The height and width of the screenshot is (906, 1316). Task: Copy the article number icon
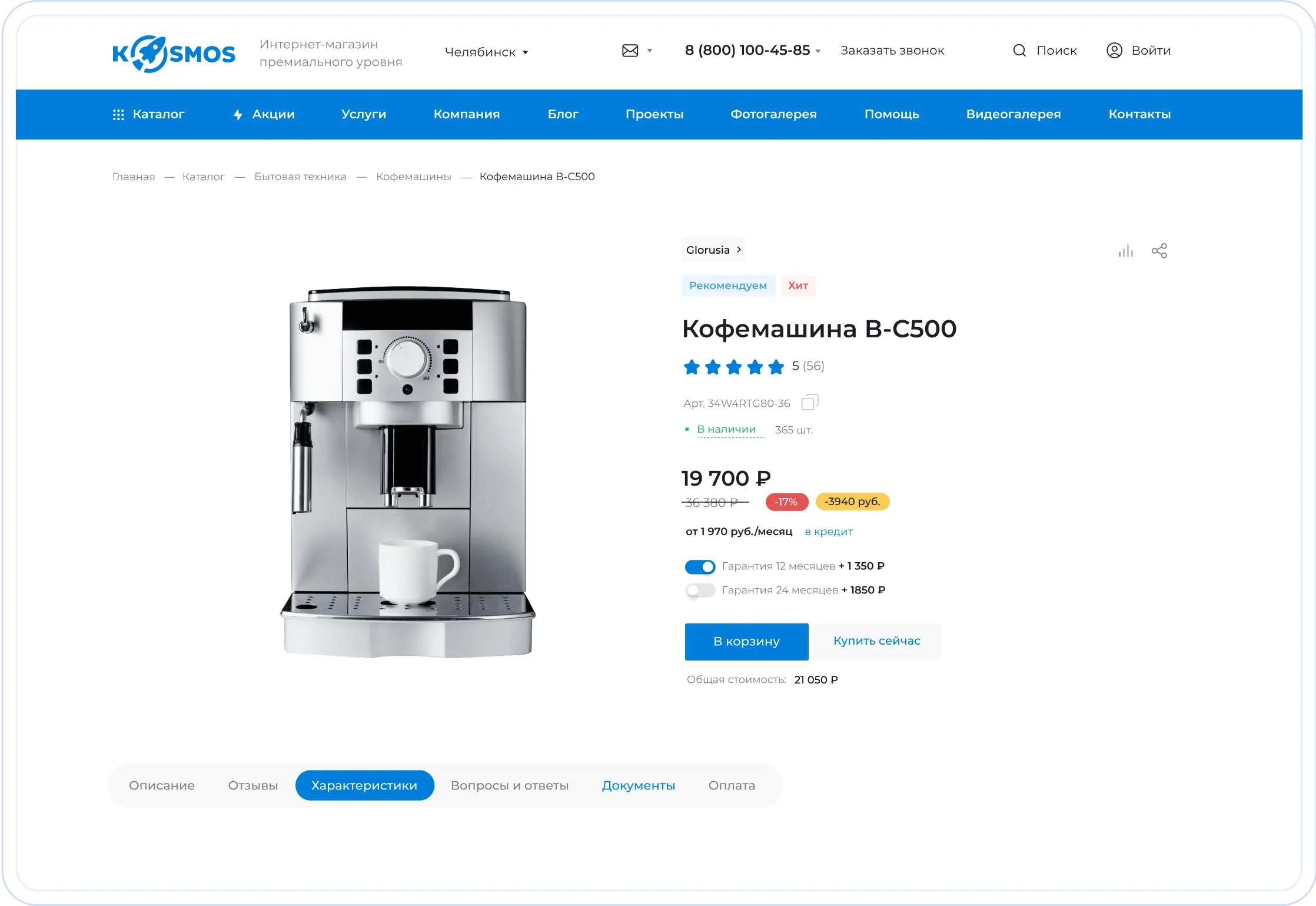click(x=810, y=403)
